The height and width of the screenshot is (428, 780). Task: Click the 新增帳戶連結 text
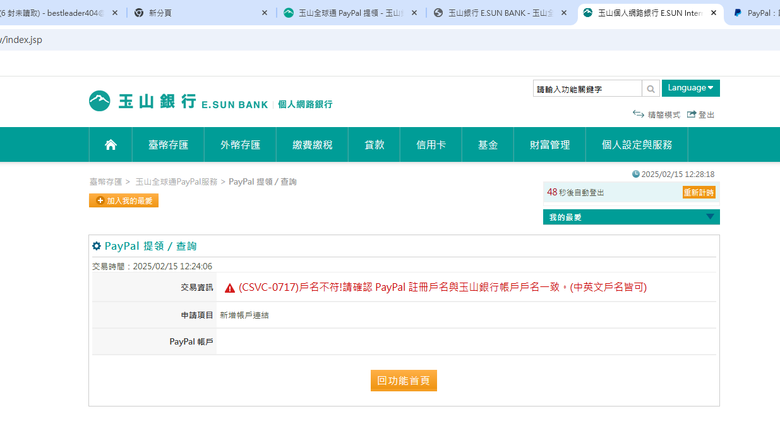[244, 315]
